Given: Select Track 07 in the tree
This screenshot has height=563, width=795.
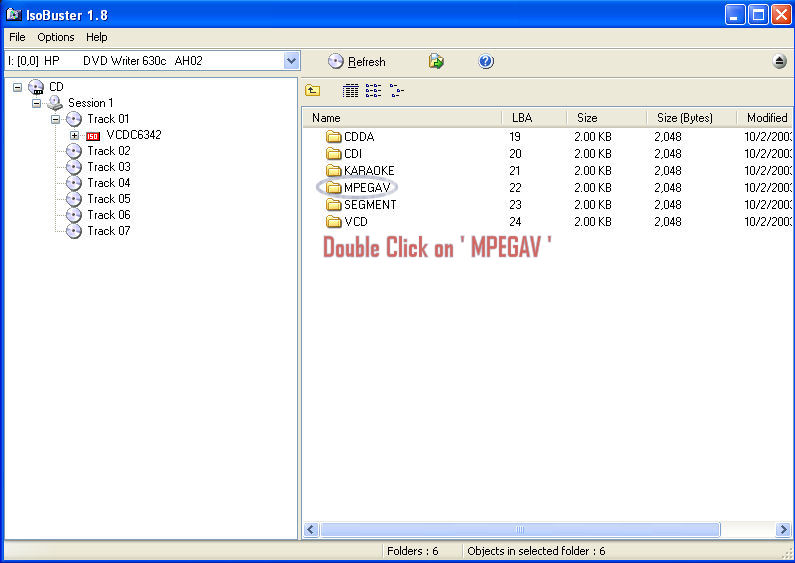Looking at the screenshot, I should (109, 231).
